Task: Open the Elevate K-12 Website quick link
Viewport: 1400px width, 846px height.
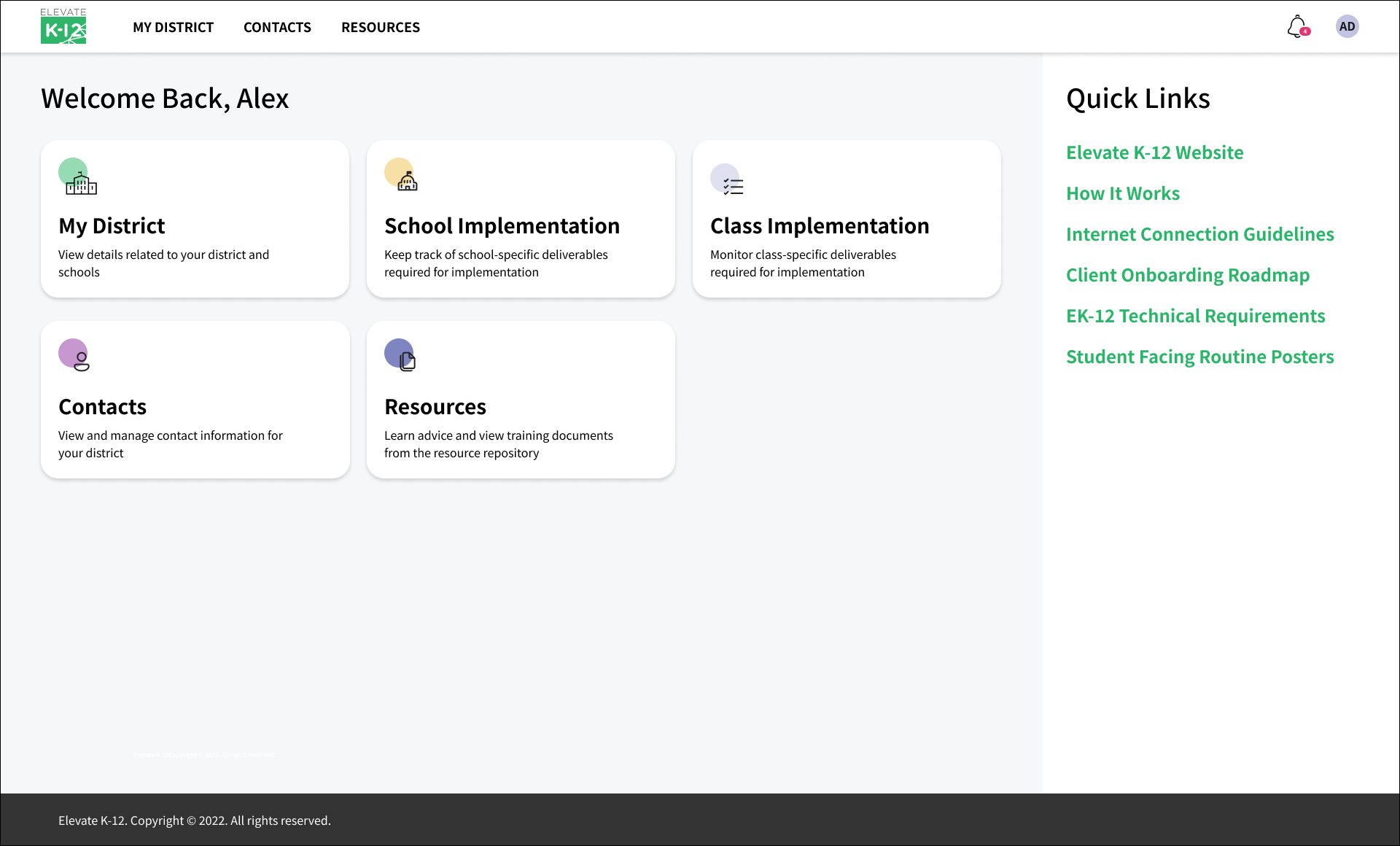Action: pos(1154,152)
